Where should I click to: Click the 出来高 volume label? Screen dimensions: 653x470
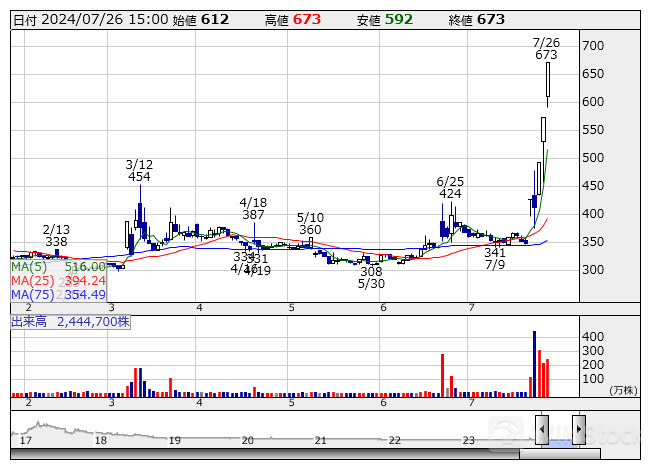[70, 321]
